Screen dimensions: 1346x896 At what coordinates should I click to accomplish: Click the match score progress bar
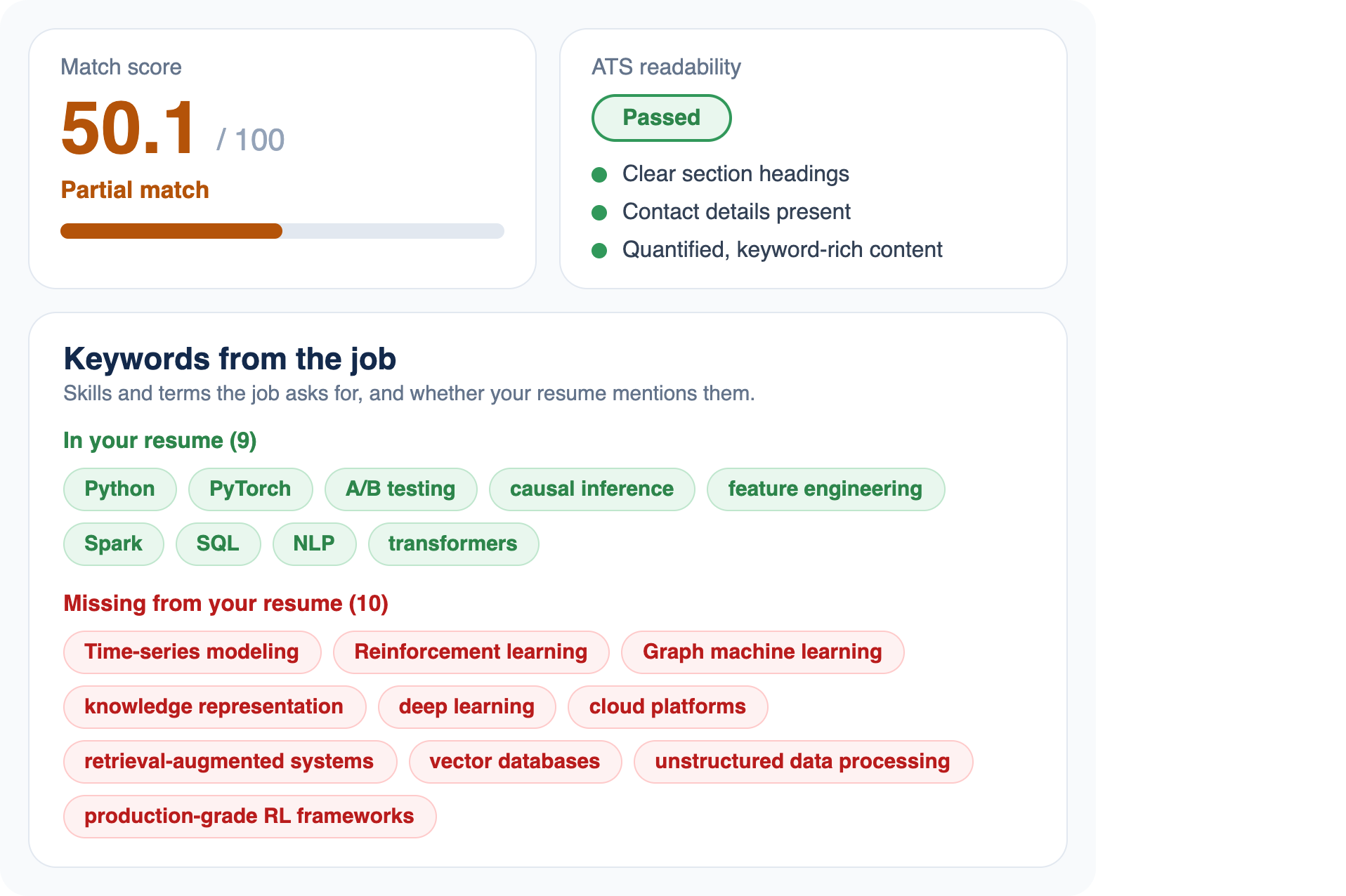tap(282, 231)
